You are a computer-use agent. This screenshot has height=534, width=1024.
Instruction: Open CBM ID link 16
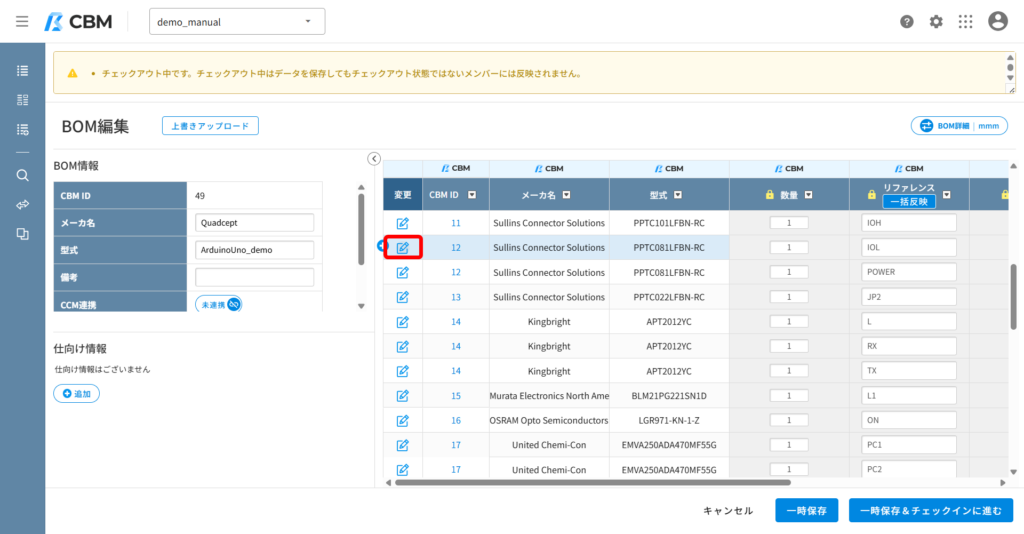(456, 420)
